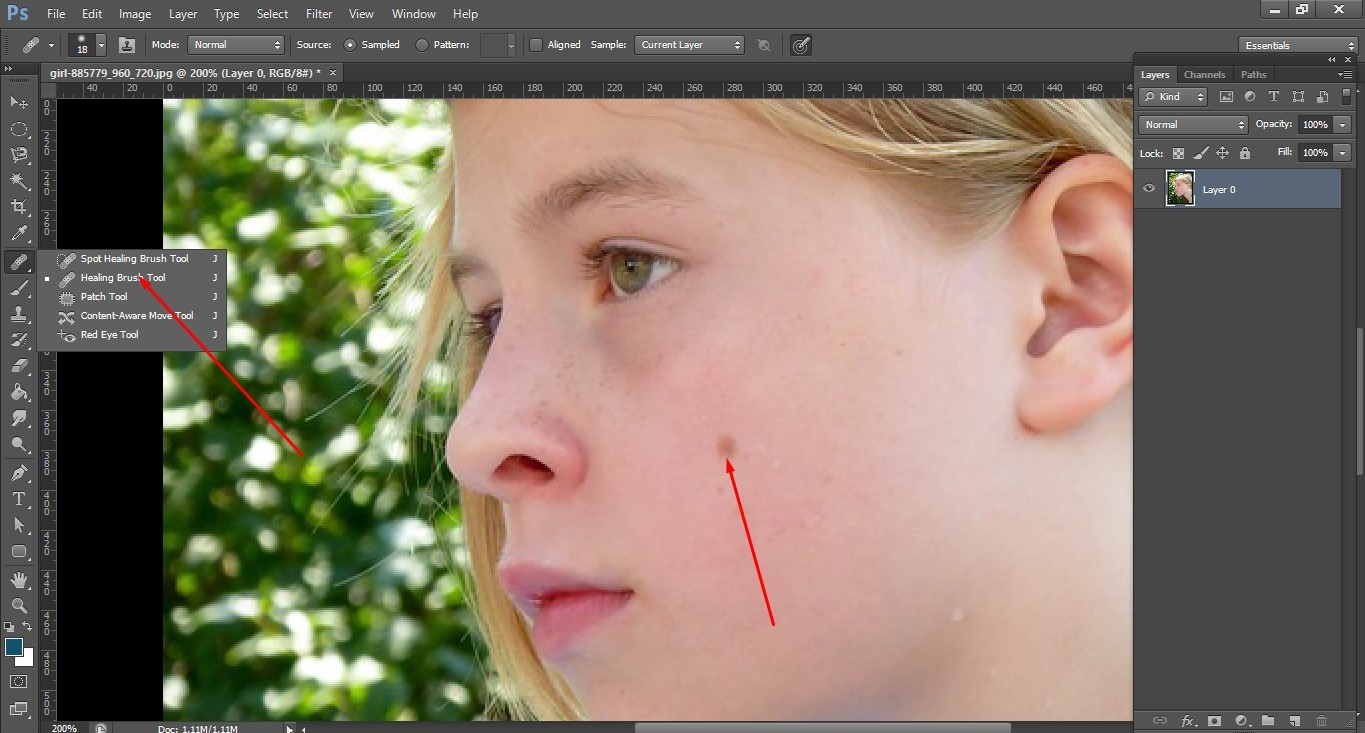Click the foreground color swatch
Image resolution: width=1365 pixels, height=733 pixels.
tap(14, 647)
